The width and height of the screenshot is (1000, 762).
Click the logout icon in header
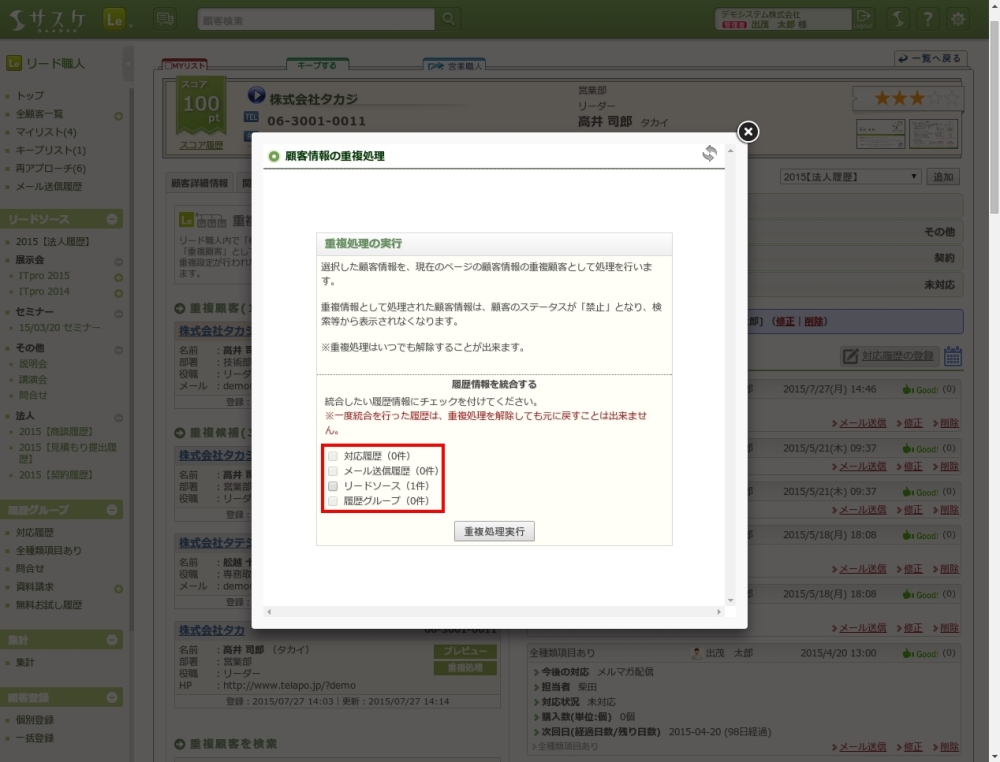(x=864, y=19)
